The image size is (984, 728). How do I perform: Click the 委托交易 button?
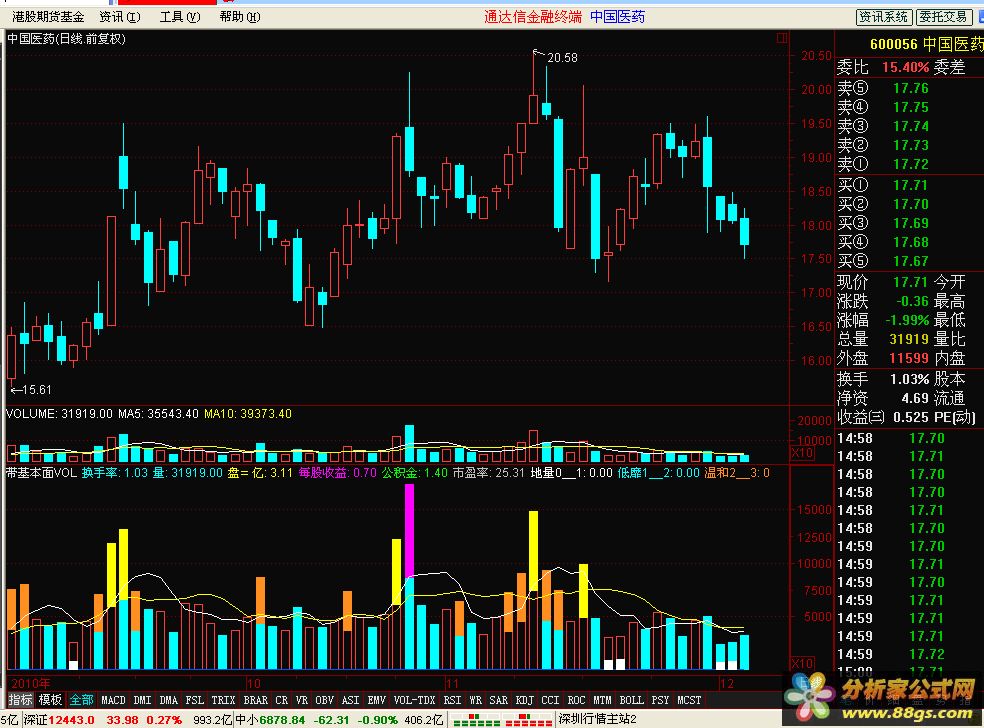(x=944, y=17)
